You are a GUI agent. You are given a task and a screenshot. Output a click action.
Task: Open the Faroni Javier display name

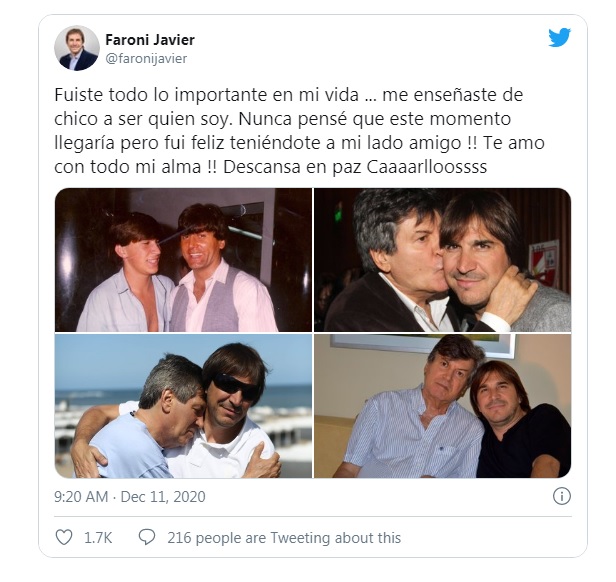click(x=150, y=40)
